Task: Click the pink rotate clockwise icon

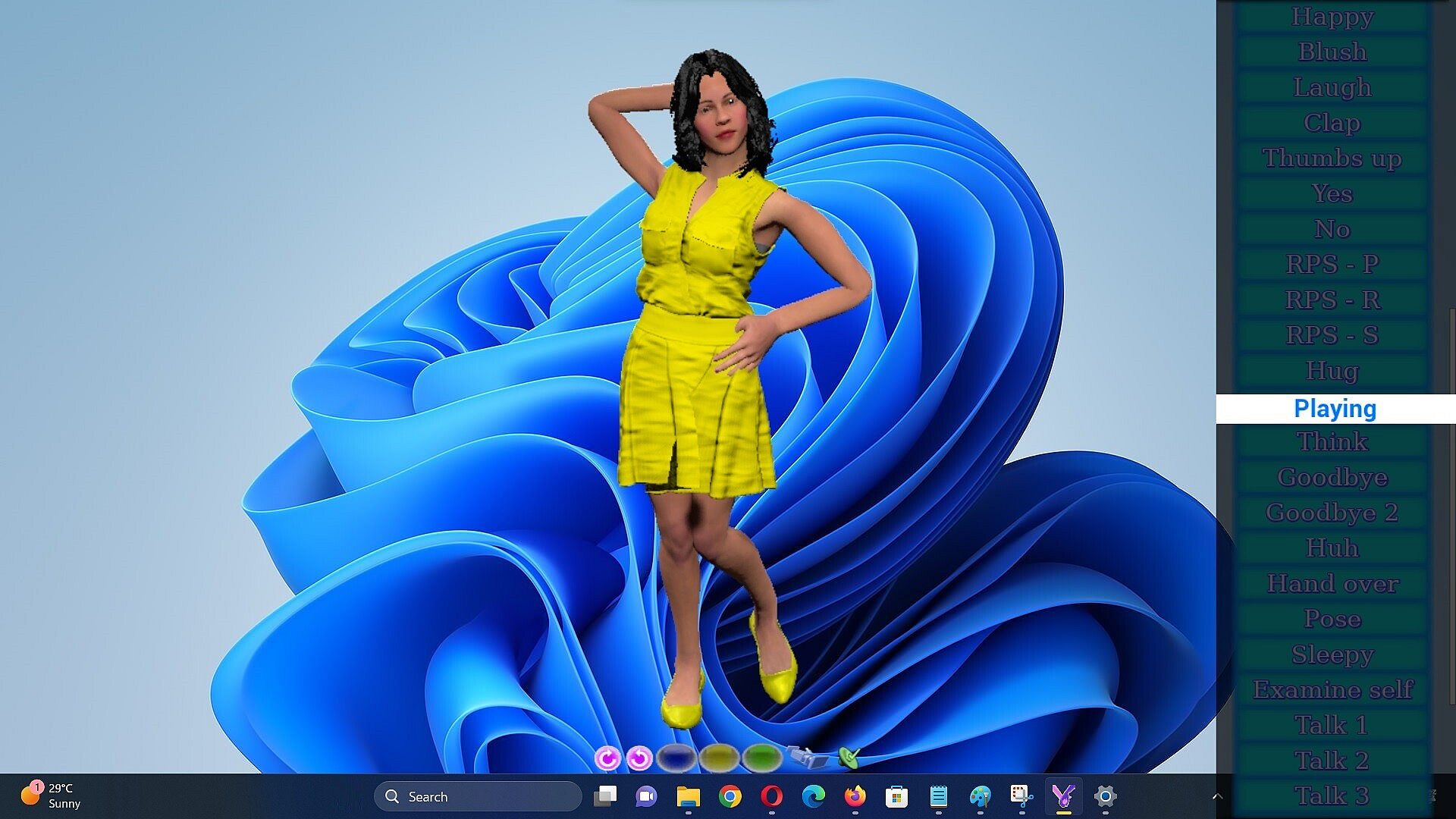Action: pyautogui.click(x=607, y=758)
